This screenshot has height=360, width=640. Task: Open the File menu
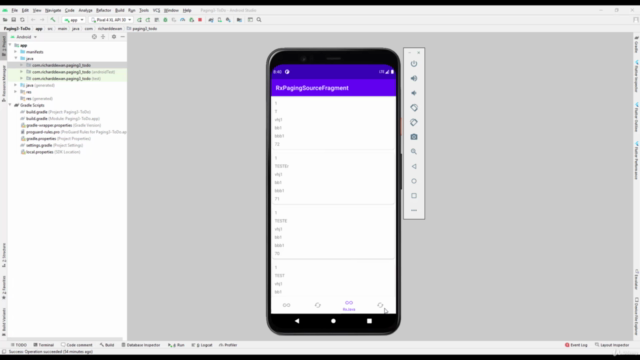[14, 10]
